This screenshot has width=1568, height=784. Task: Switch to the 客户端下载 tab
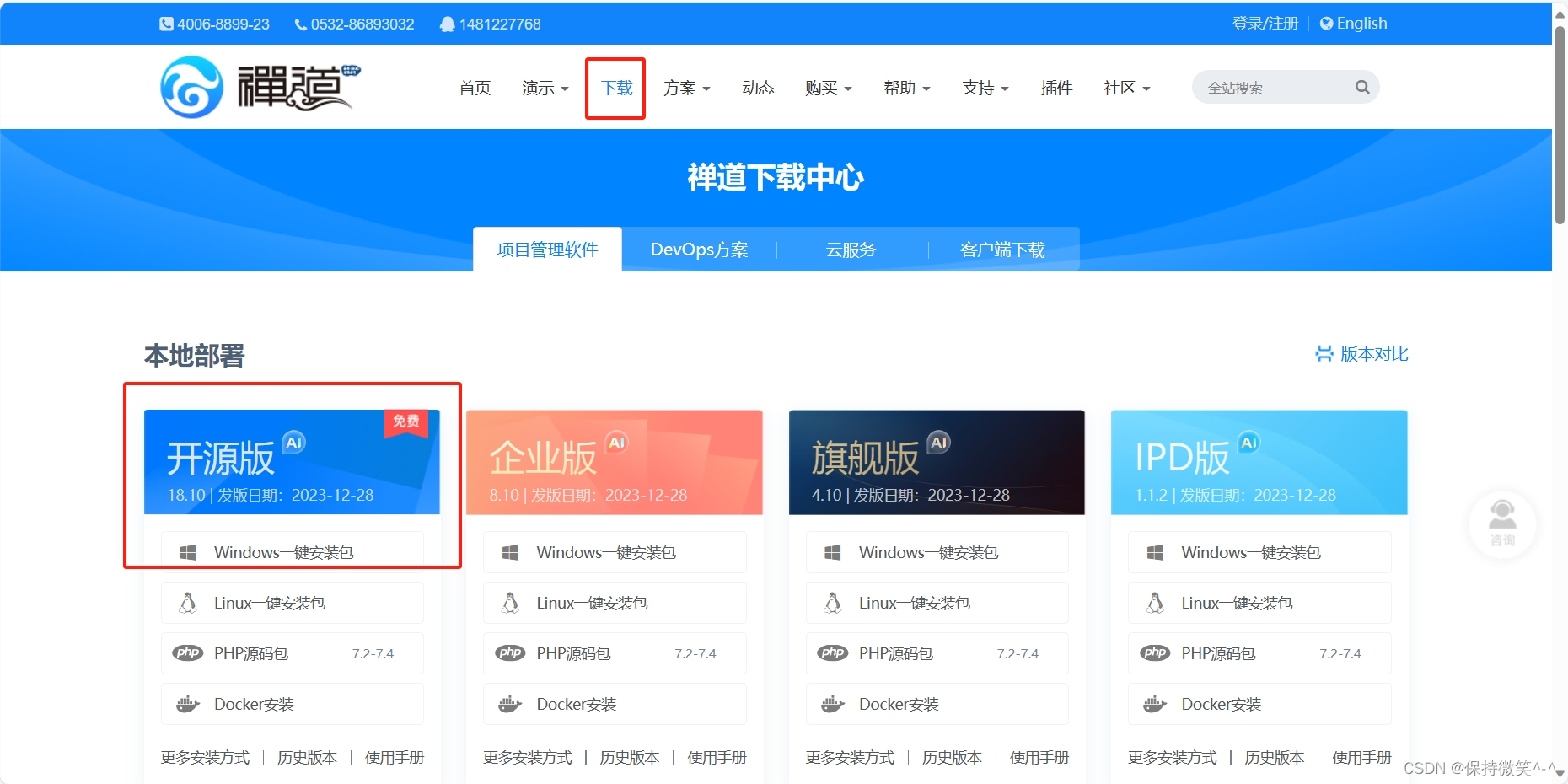tap(1002, 250)
